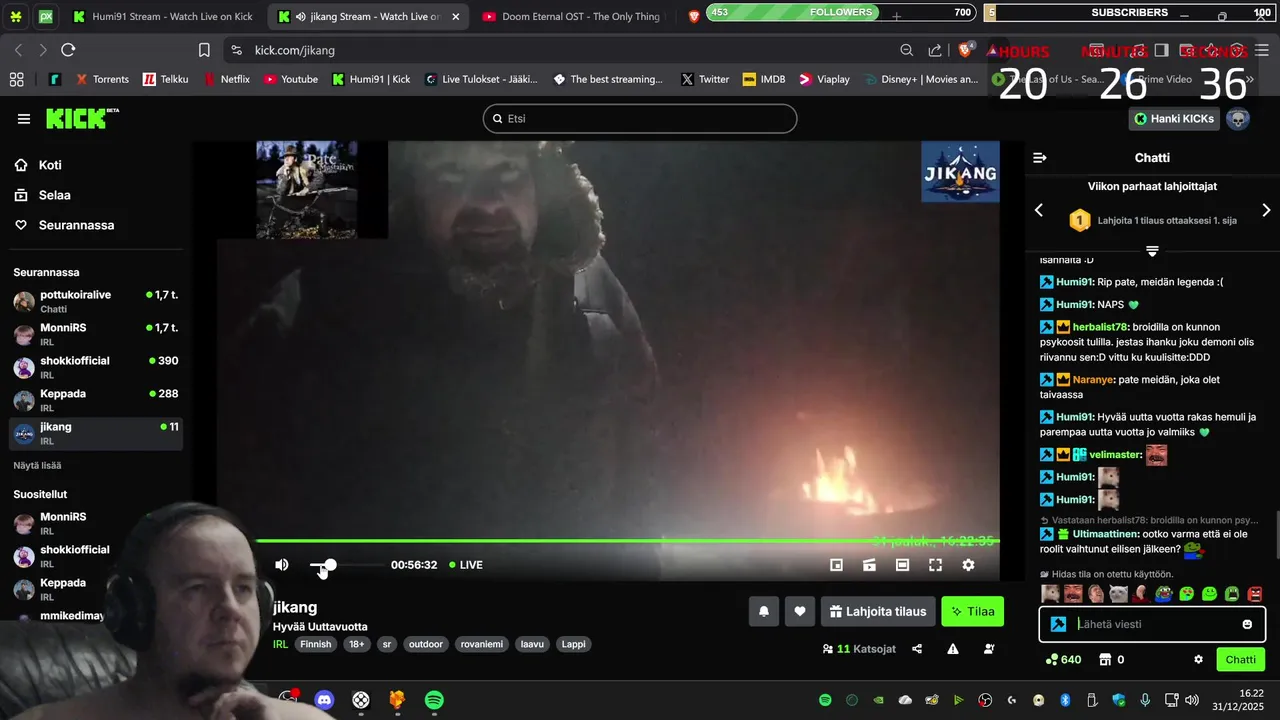Open the emoji picker in chat

1247,624
